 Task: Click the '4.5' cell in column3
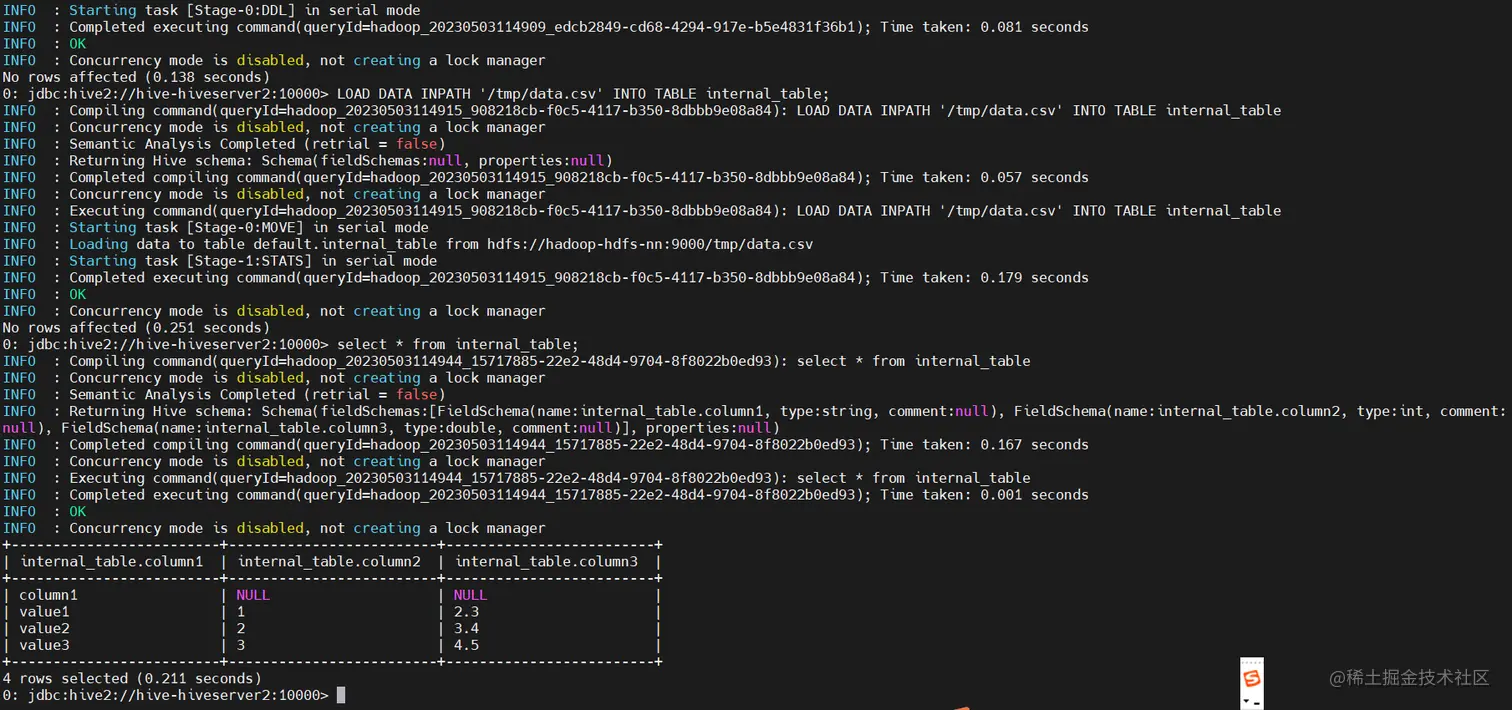pyautogui.click(x=466, y=645)
